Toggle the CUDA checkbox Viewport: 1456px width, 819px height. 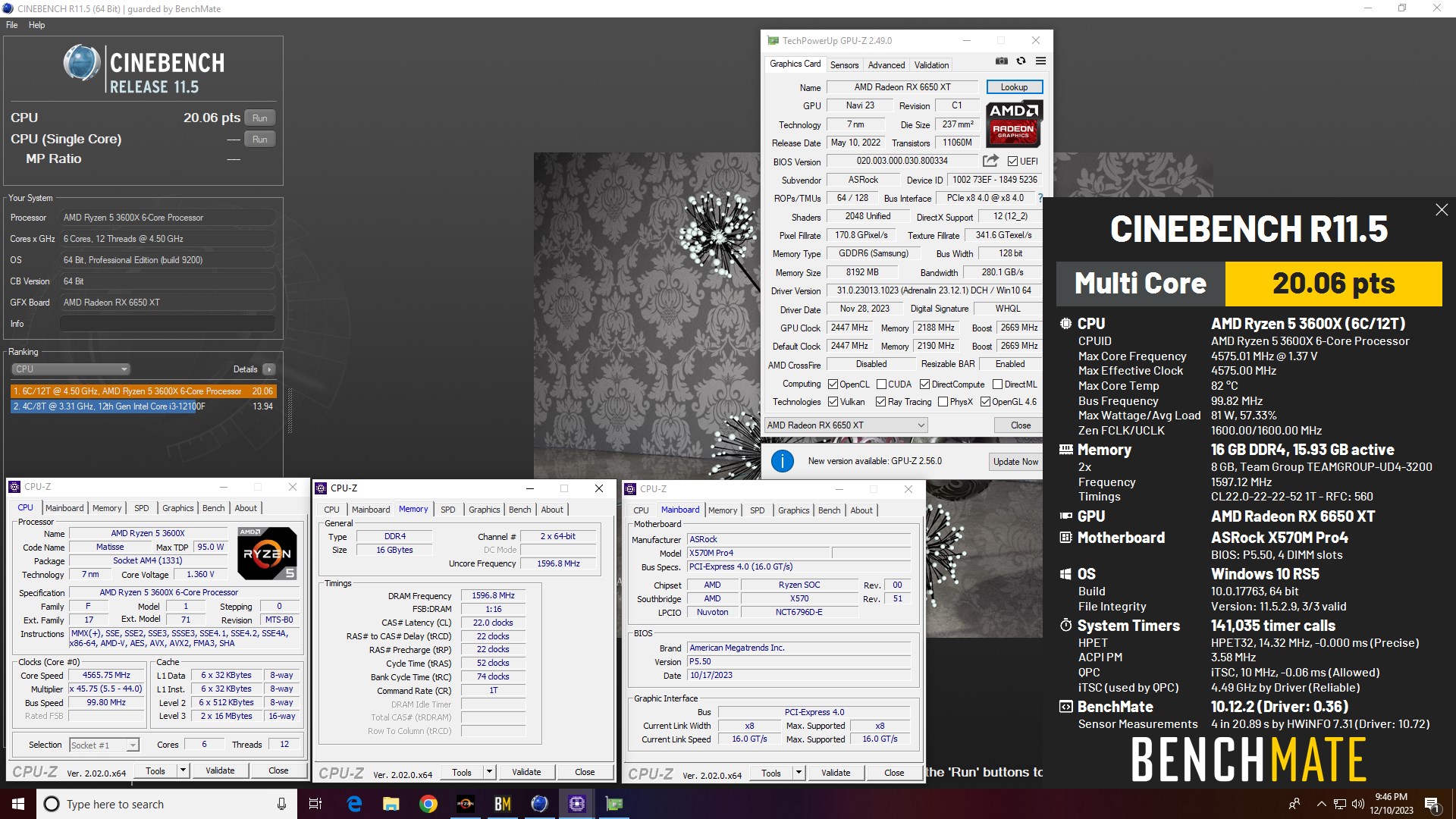(x=881, y=384)
